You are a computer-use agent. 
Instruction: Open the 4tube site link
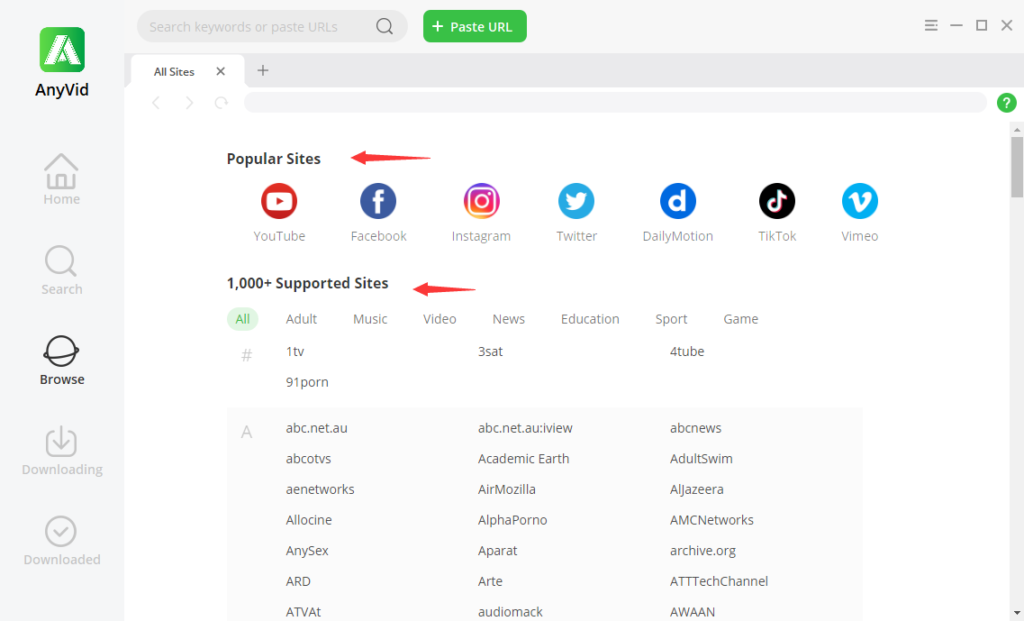coord(687,351)
